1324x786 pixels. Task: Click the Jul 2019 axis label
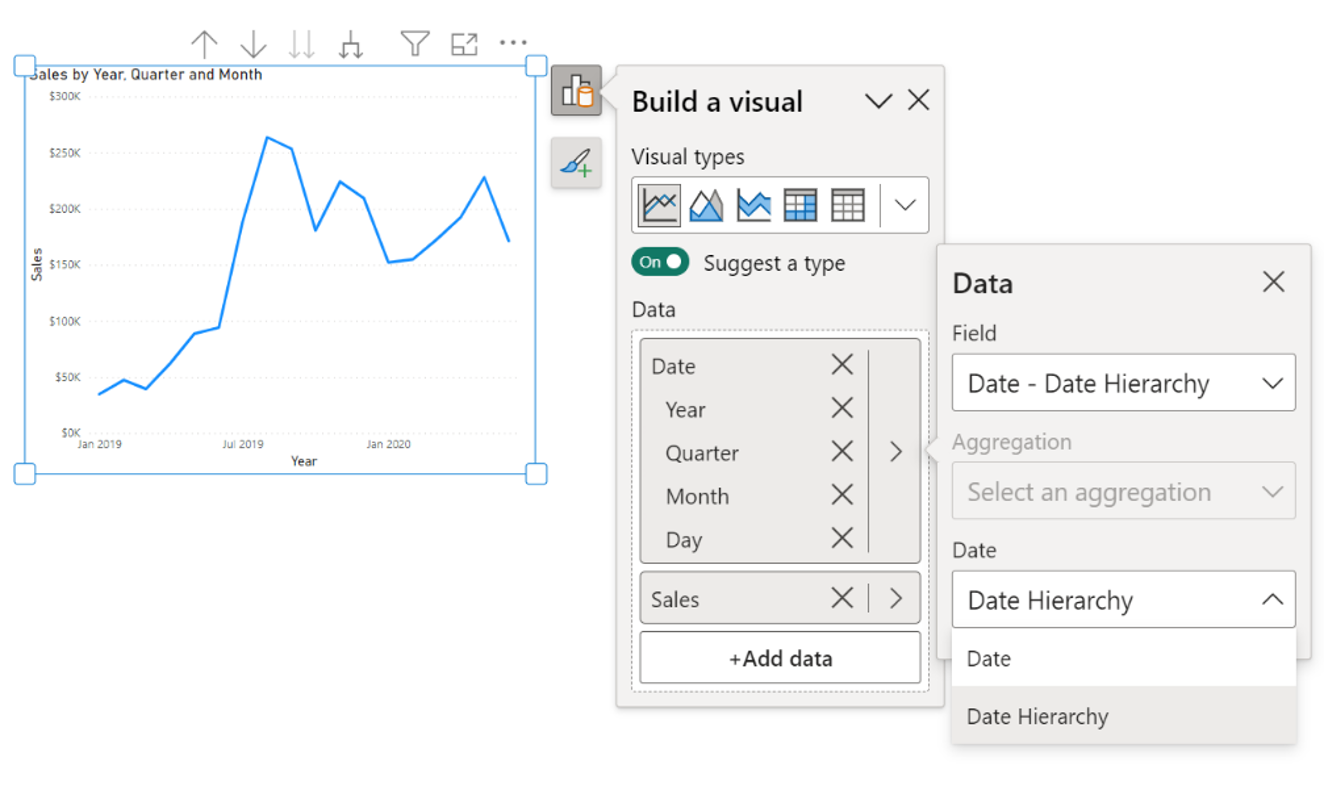point(242,444)
